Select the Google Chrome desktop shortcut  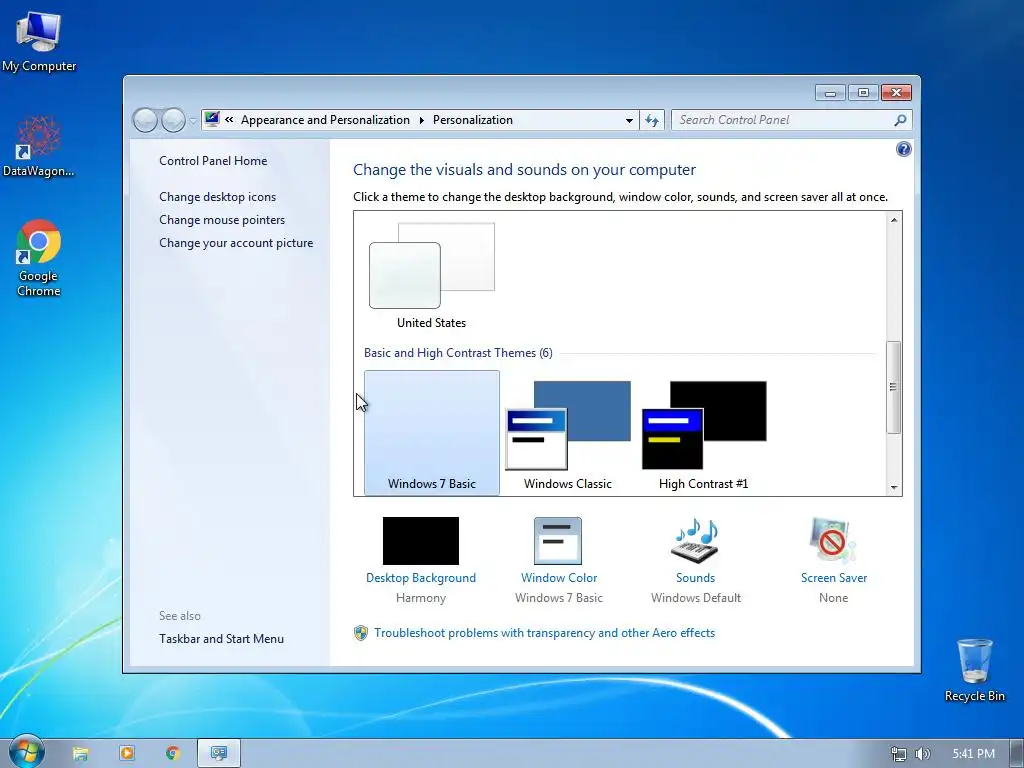pos(39,257)
